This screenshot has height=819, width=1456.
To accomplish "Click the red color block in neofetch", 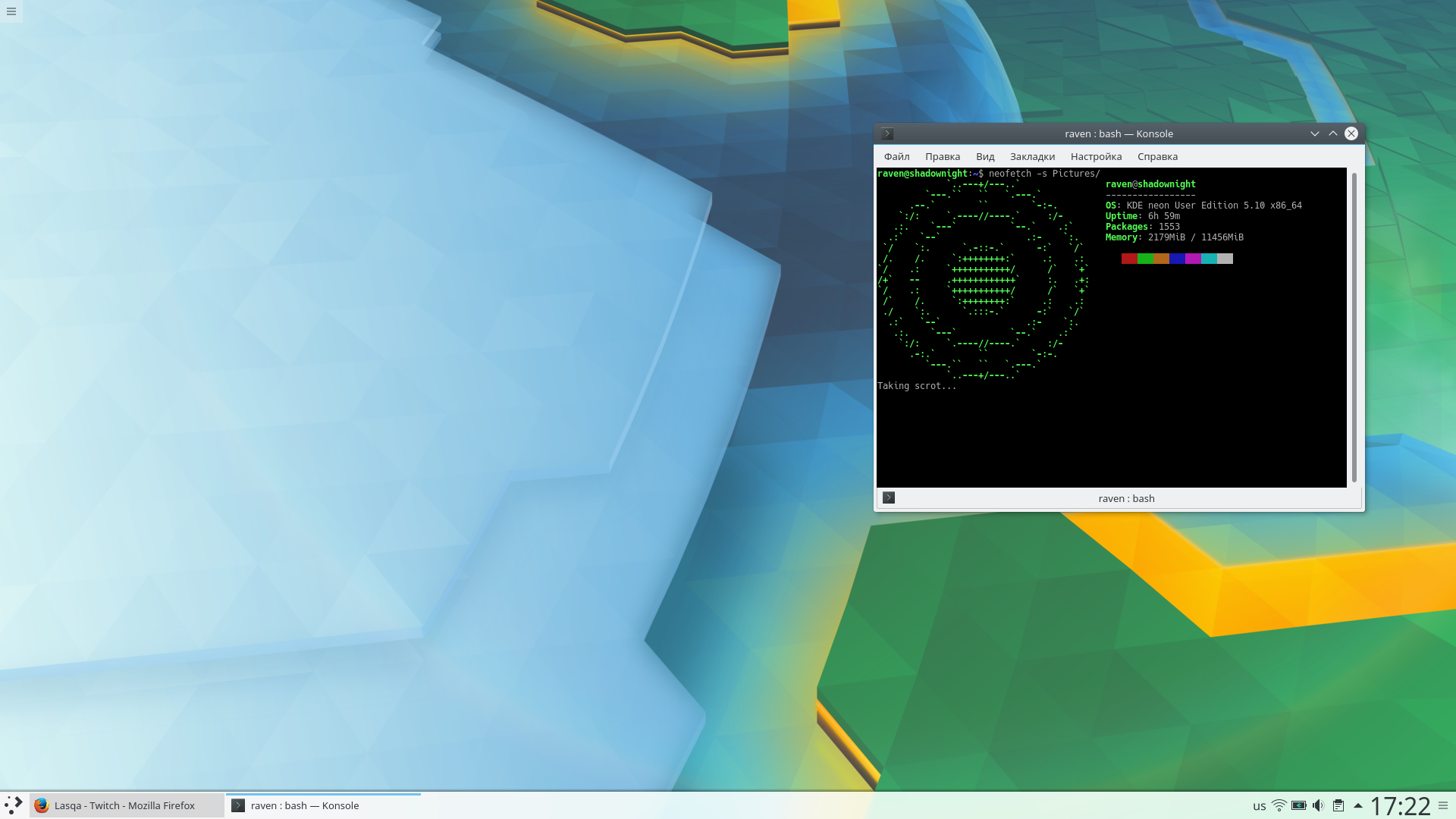I will tap(1129, 259).
